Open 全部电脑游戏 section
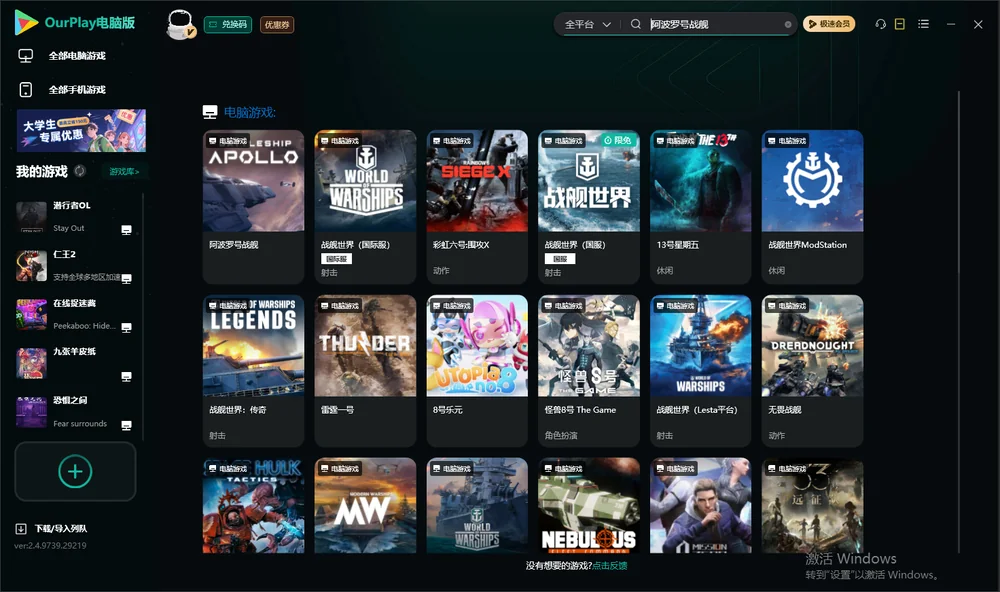 pos(77,56)
